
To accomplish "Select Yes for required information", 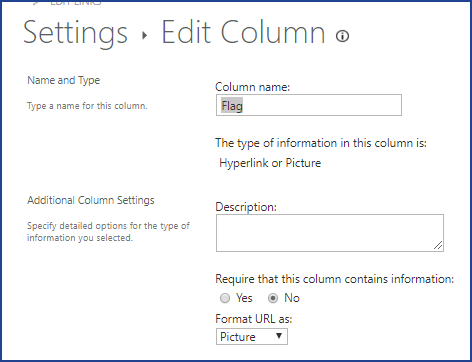I will 225,298.
